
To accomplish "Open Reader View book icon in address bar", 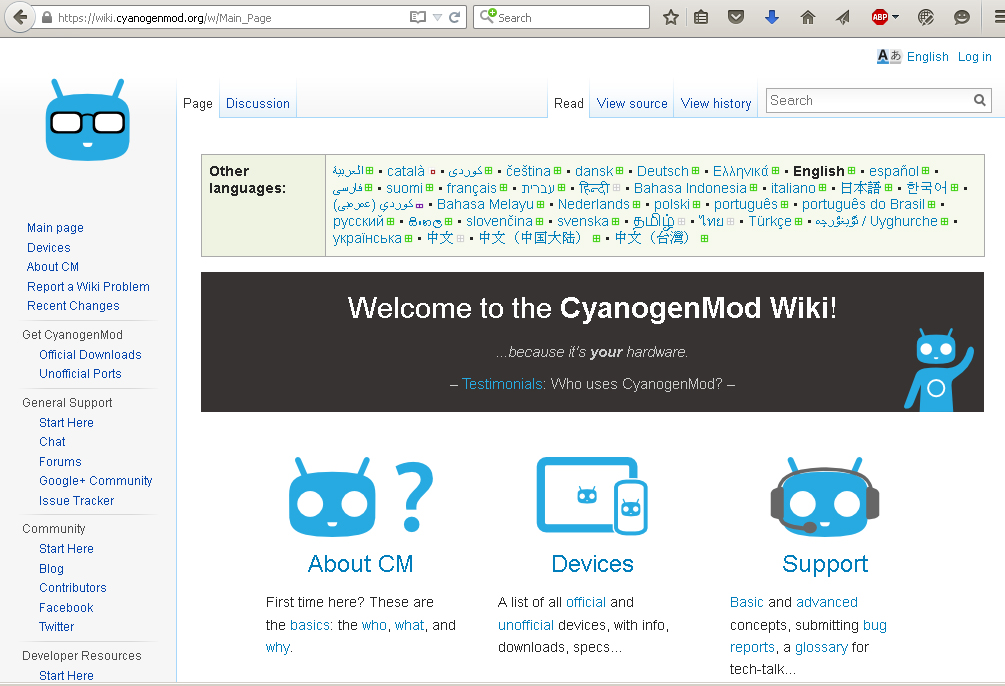I will (417, 17).
